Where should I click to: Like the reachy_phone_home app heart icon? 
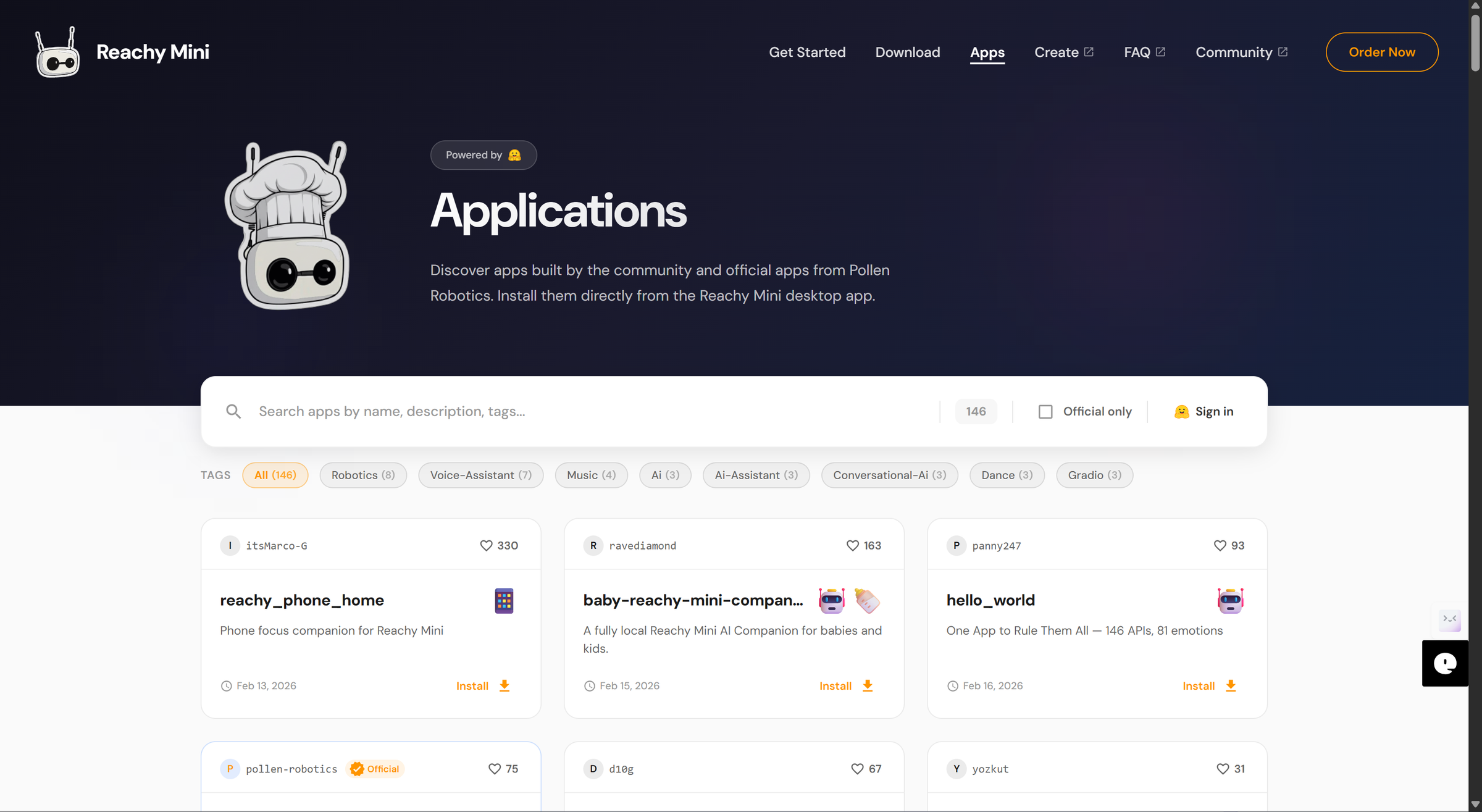tap(486, 546)
